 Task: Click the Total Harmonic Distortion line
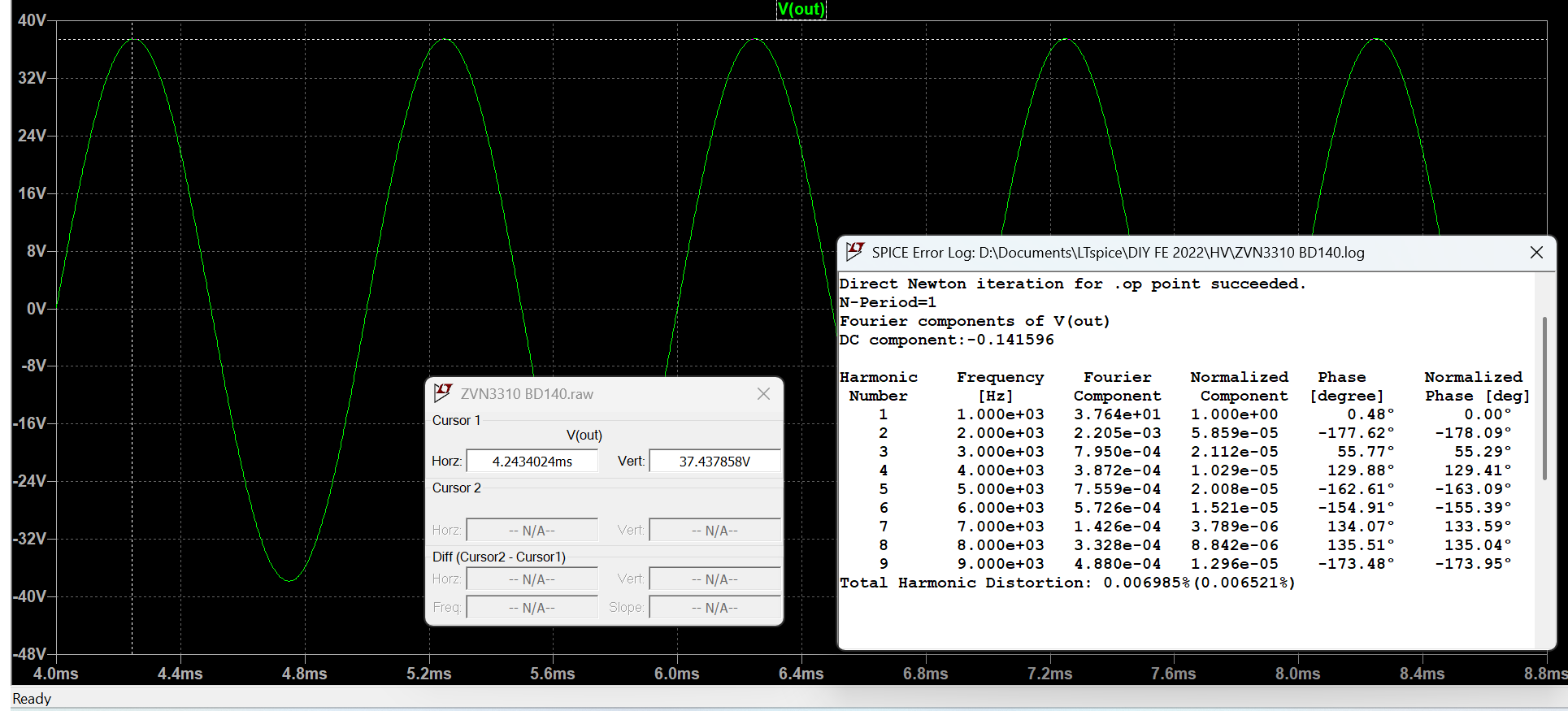(x=1067, y=583)
